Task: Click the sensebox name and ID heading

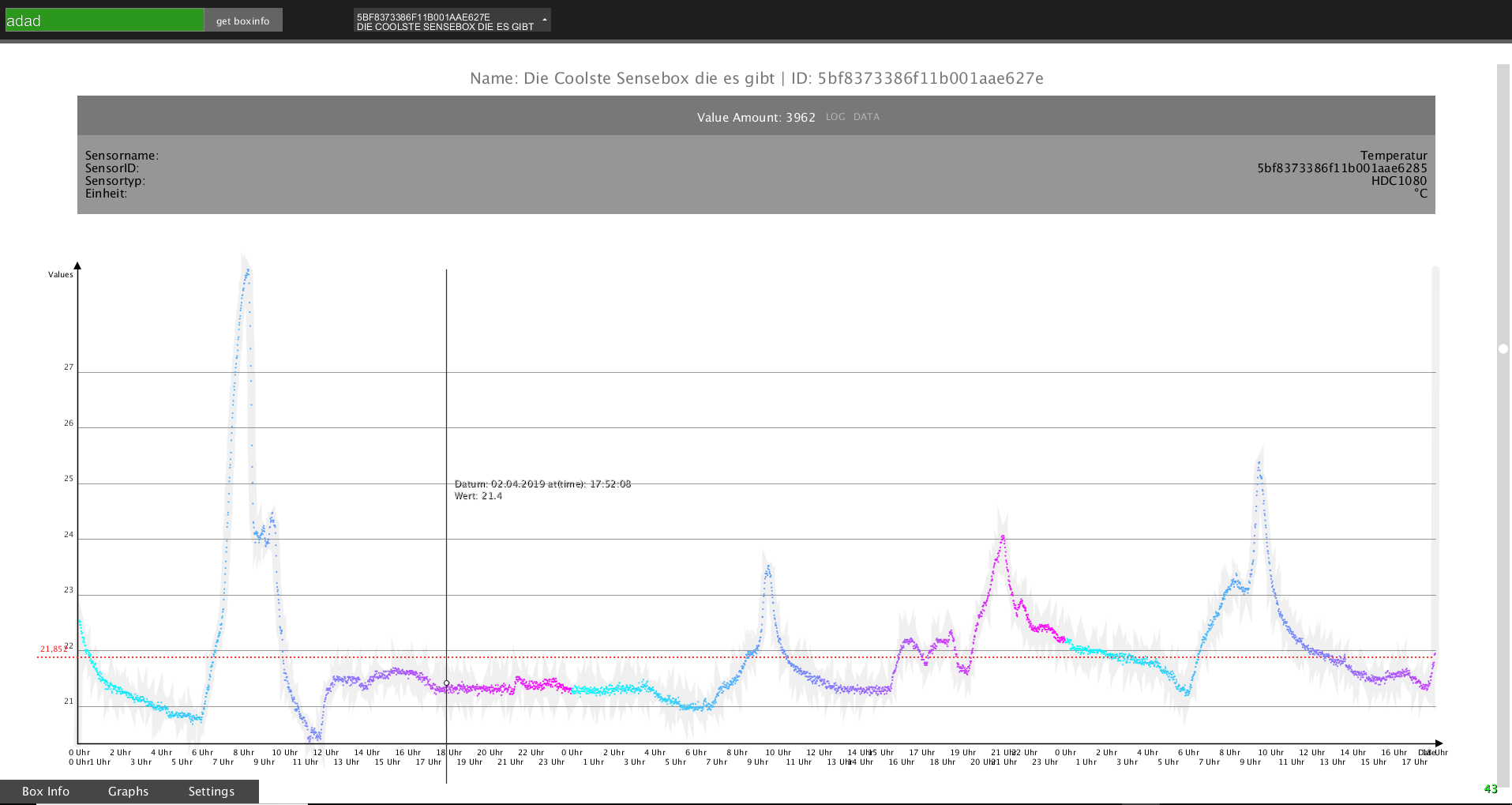Action: 756,78
